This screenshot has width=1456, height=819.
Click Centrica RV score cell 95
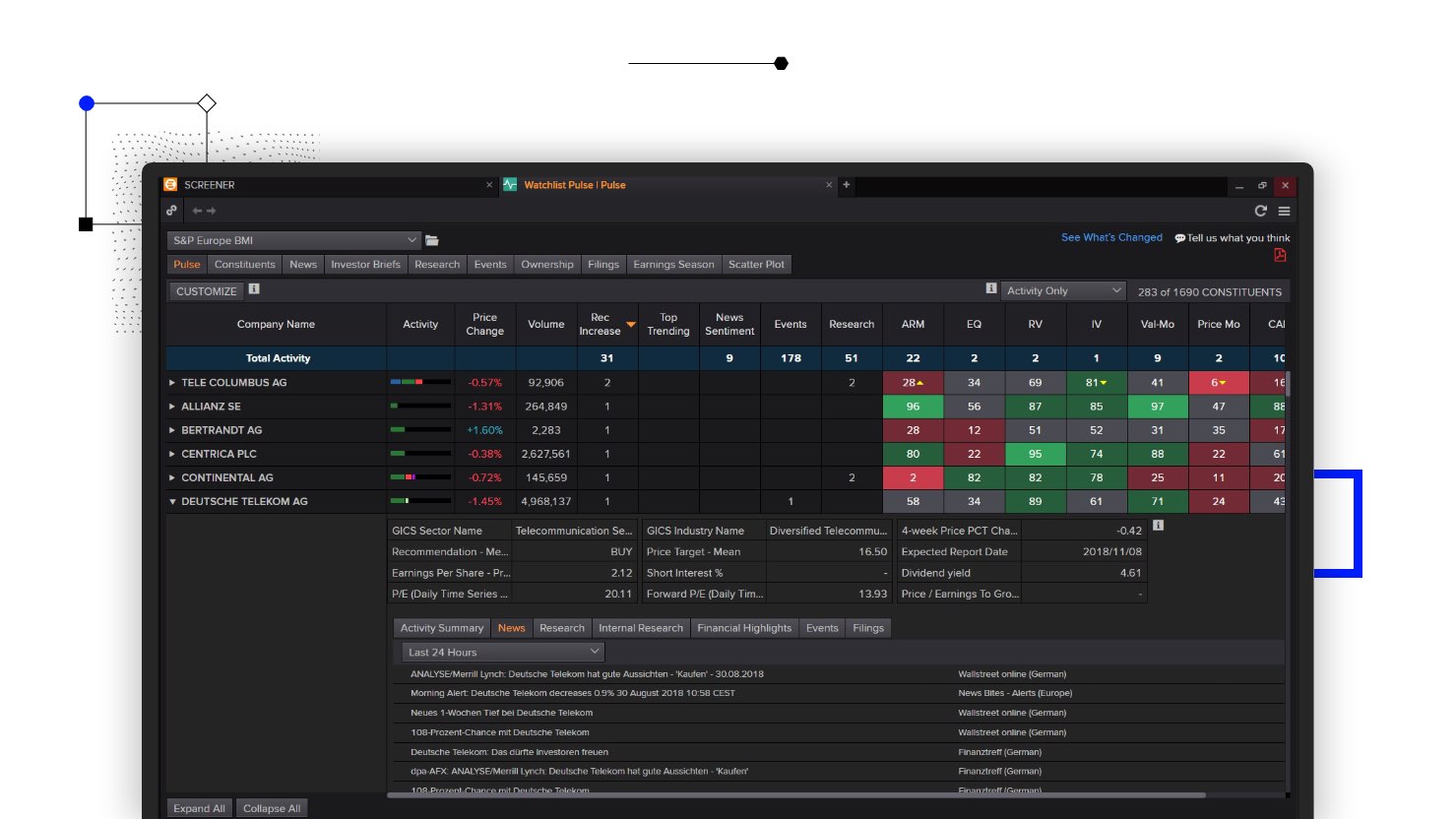tap(1035, 454)
